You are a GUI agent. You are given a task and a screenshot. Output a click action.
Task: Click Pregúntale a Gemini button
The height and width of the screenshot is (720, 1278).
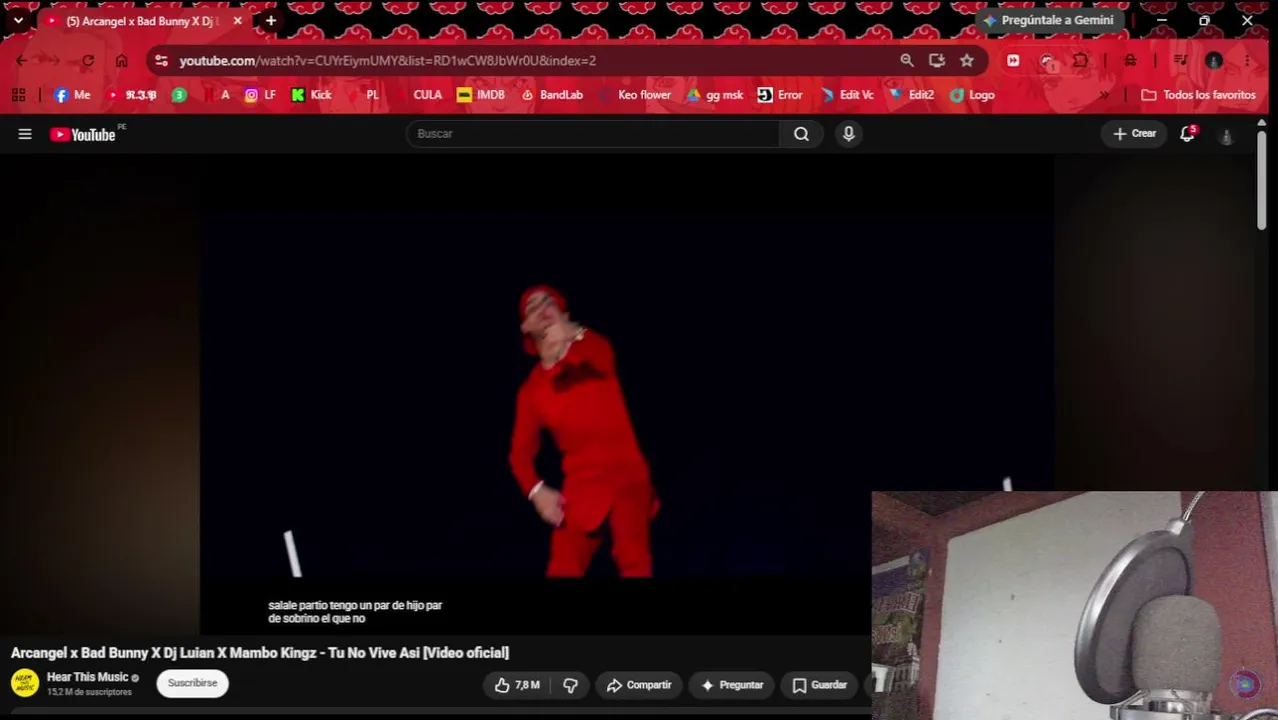pyautogui.click(x=1049, y=20)
